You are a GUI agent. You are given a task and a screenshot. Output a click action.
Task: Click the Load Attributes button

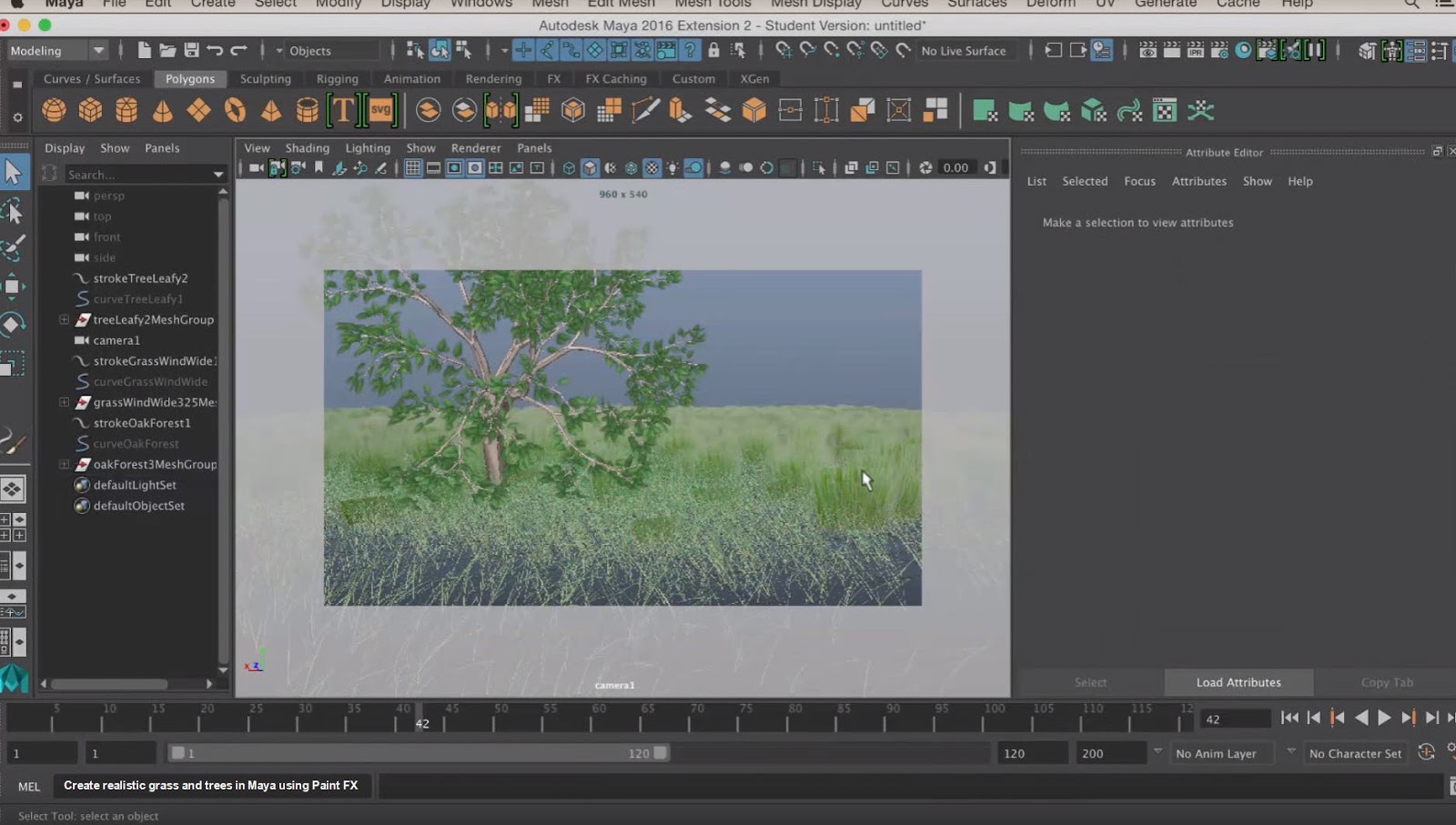click(1239, 682)
